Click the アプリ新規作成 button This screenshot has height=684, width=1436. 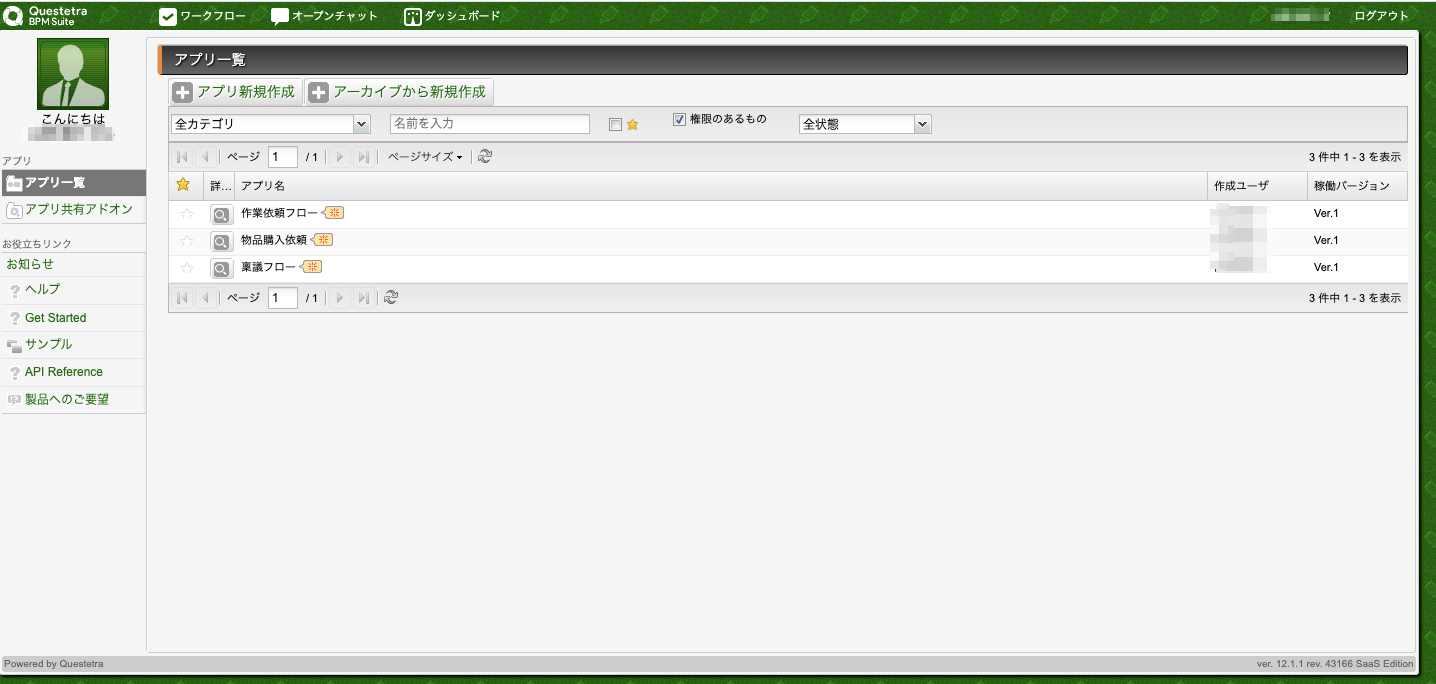[x=235, y=92]
